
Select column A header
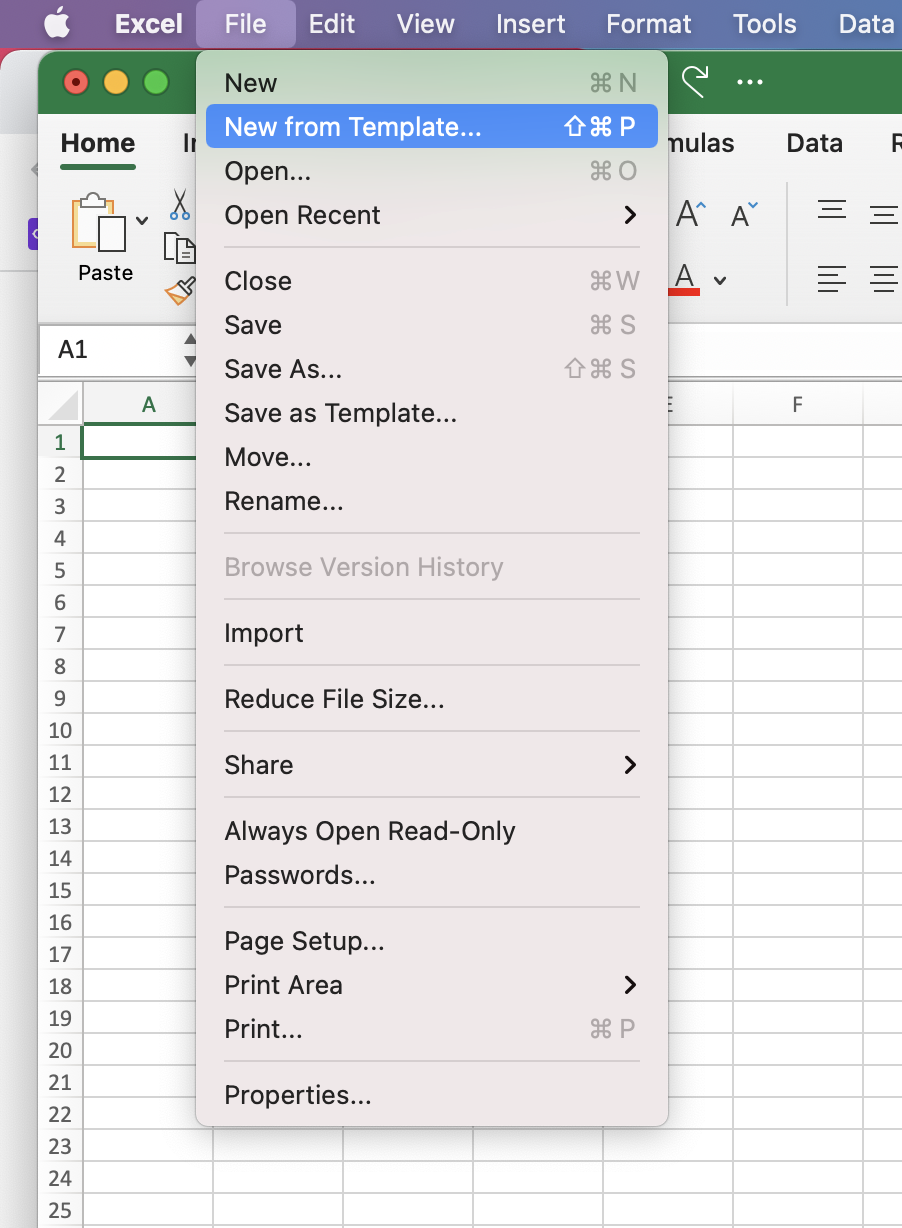148,404
